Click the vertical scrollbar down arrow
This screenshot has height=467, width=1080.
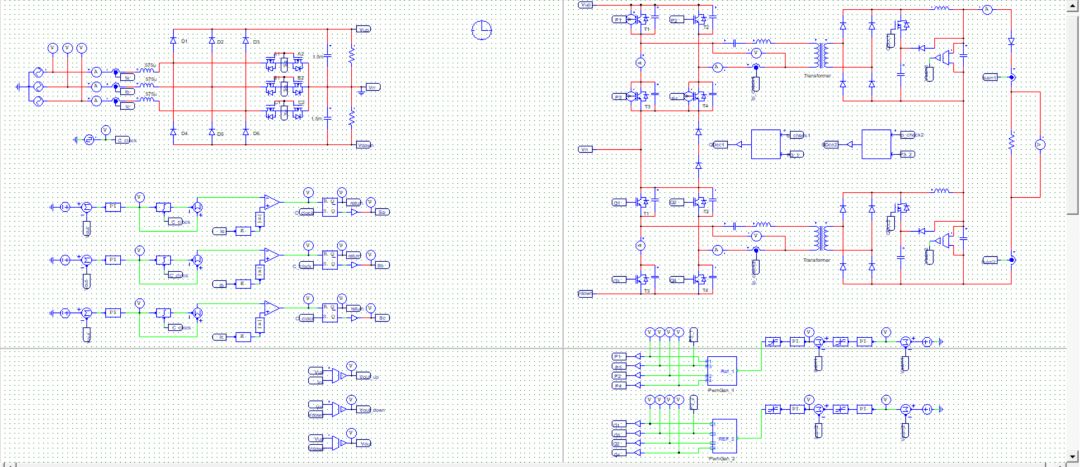(x=1073, y=457)
